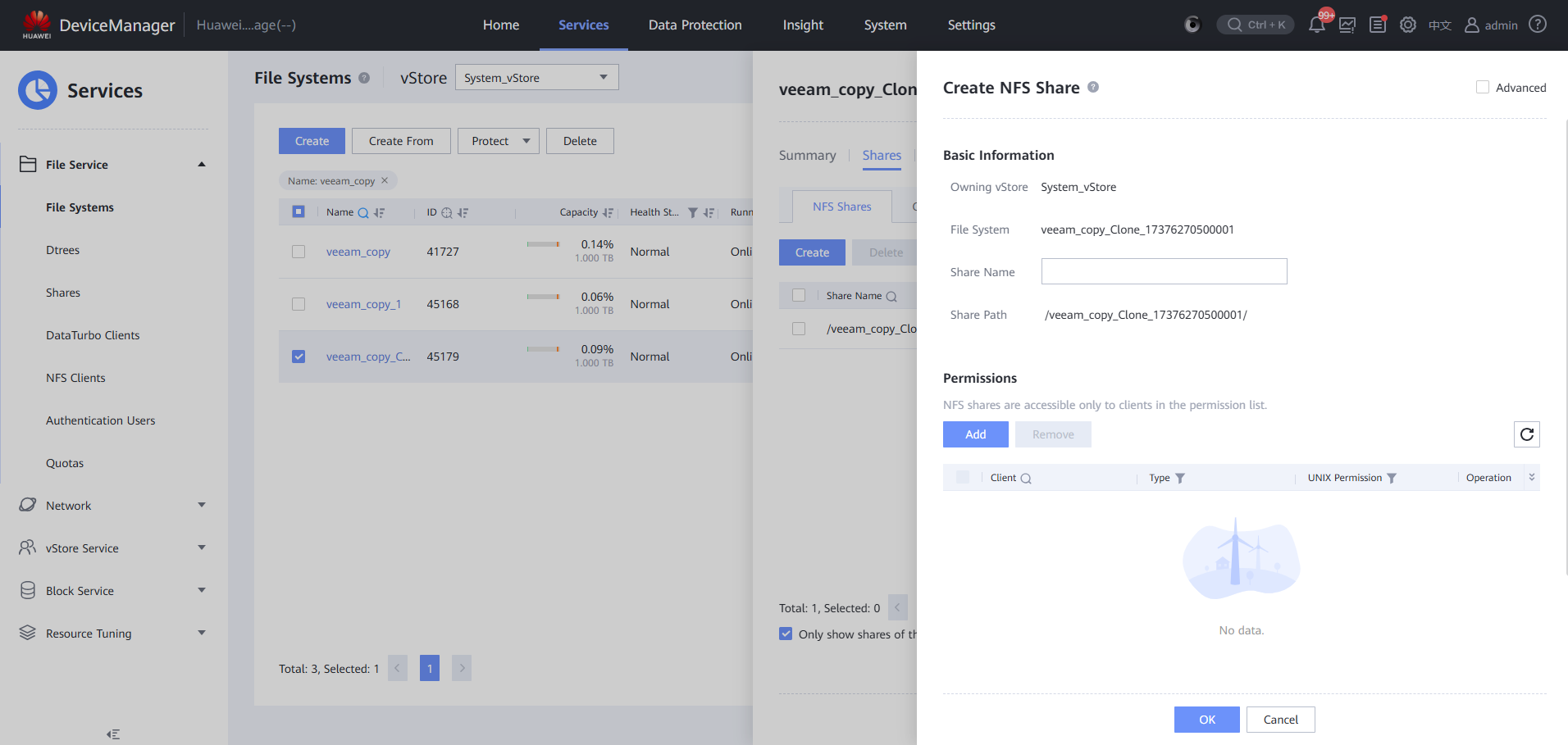
Task: Enable the Advanced checkbox
Action: coord(1483,88)
